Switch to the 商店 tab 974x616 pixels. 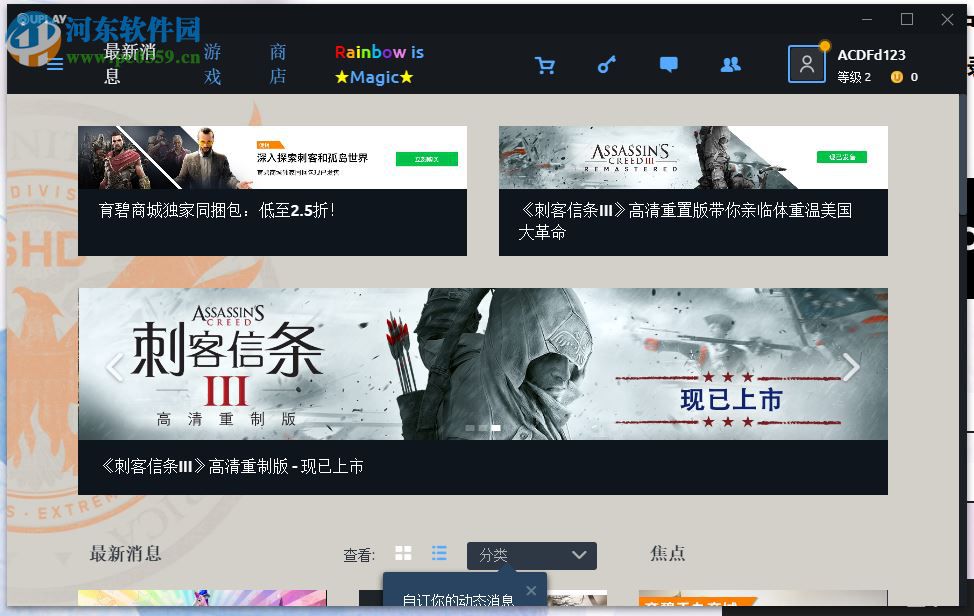tap(277, 64)
